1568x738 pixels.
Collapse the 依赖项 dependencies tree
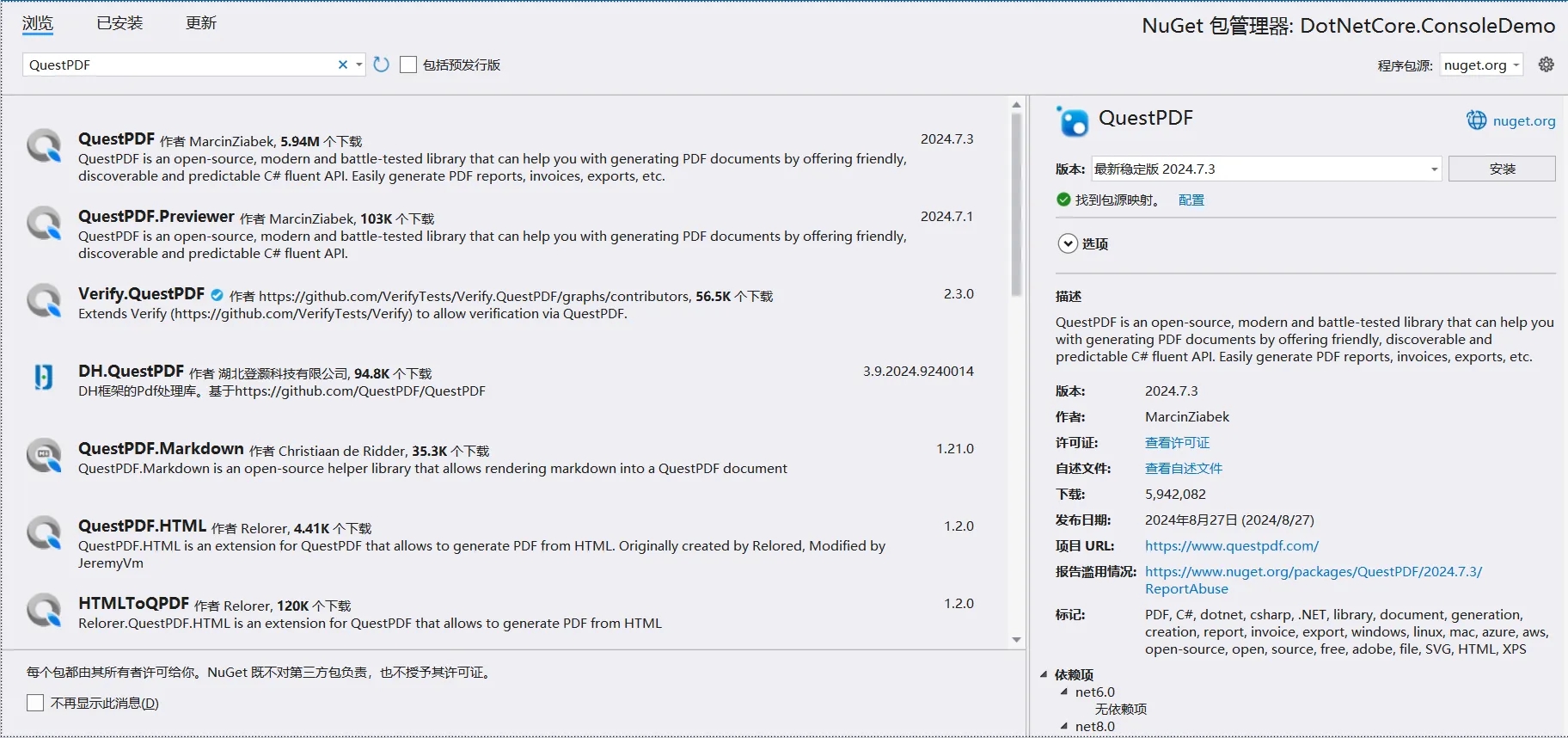point(1044,674)
